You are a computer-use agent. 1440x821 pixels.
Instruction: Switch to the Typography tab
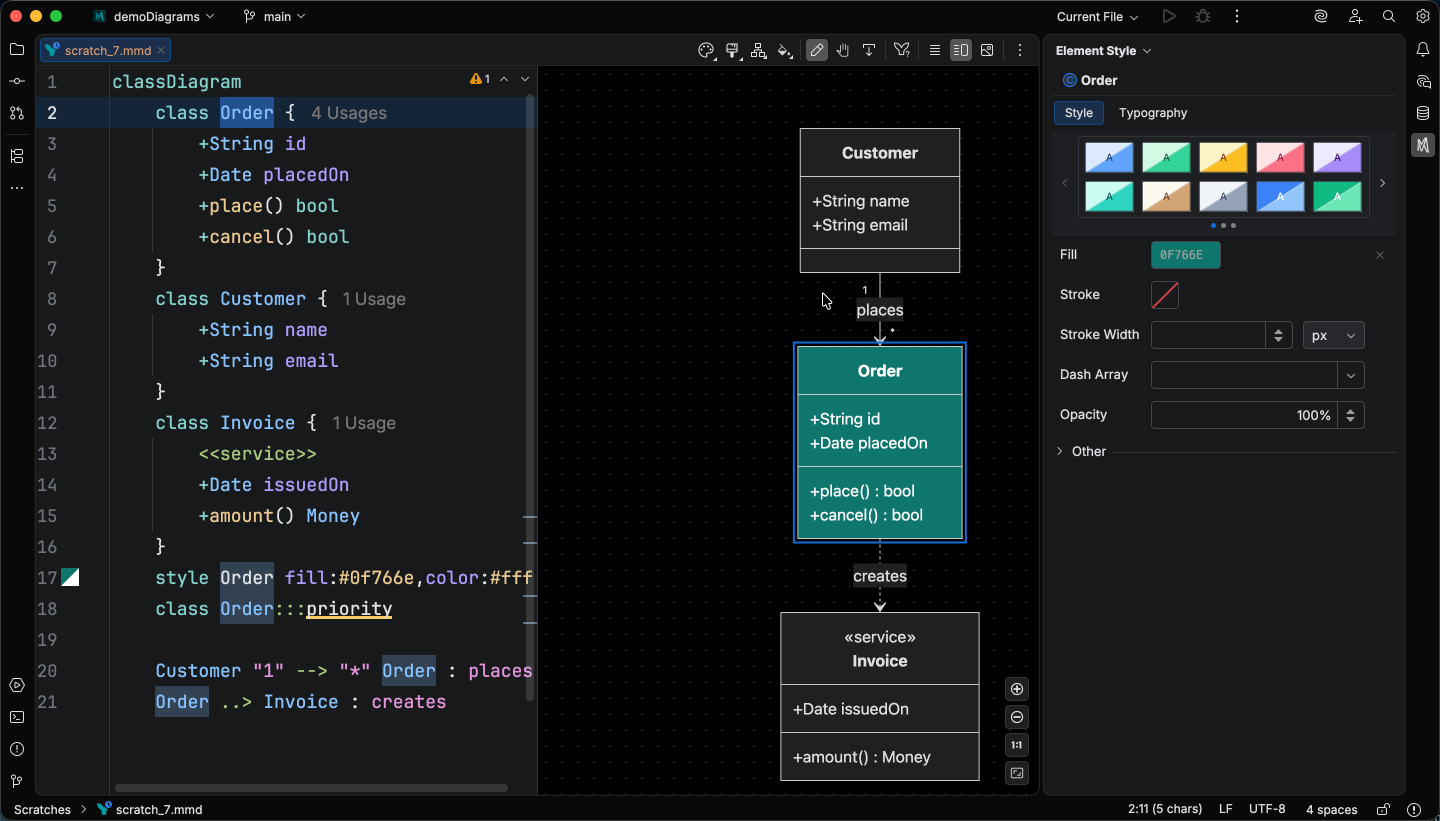pyautogui.click(x=1153, y=113)
